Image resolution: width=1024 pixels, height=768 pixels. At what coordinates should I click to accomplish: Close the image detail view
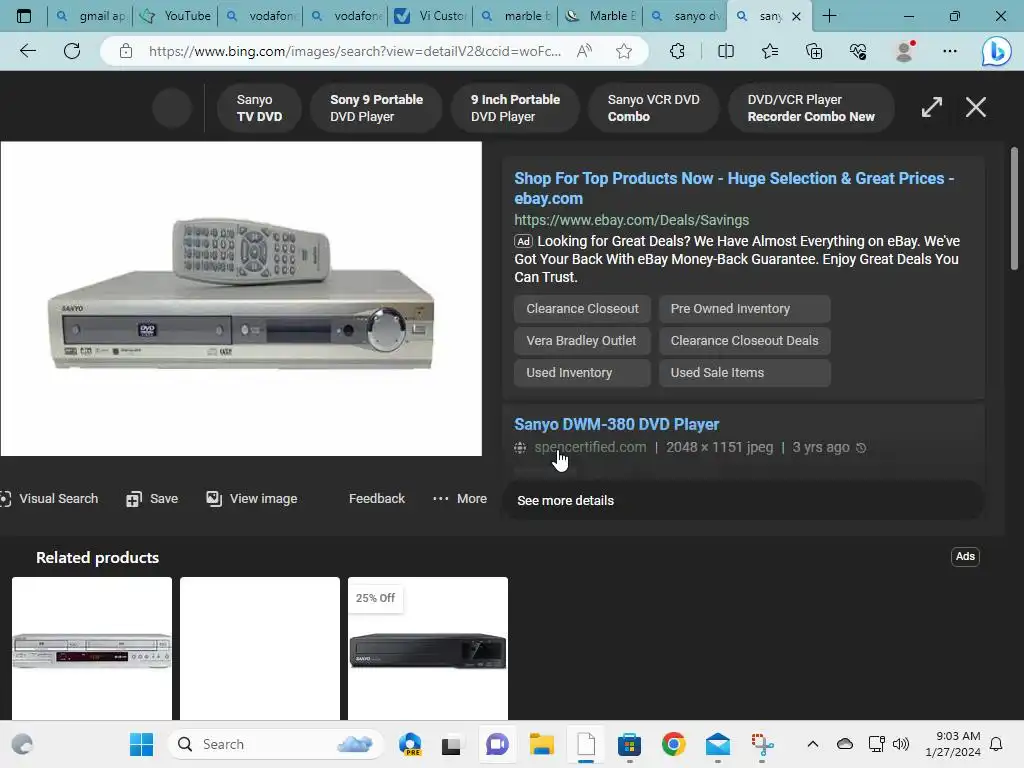[x=976, y=107]
